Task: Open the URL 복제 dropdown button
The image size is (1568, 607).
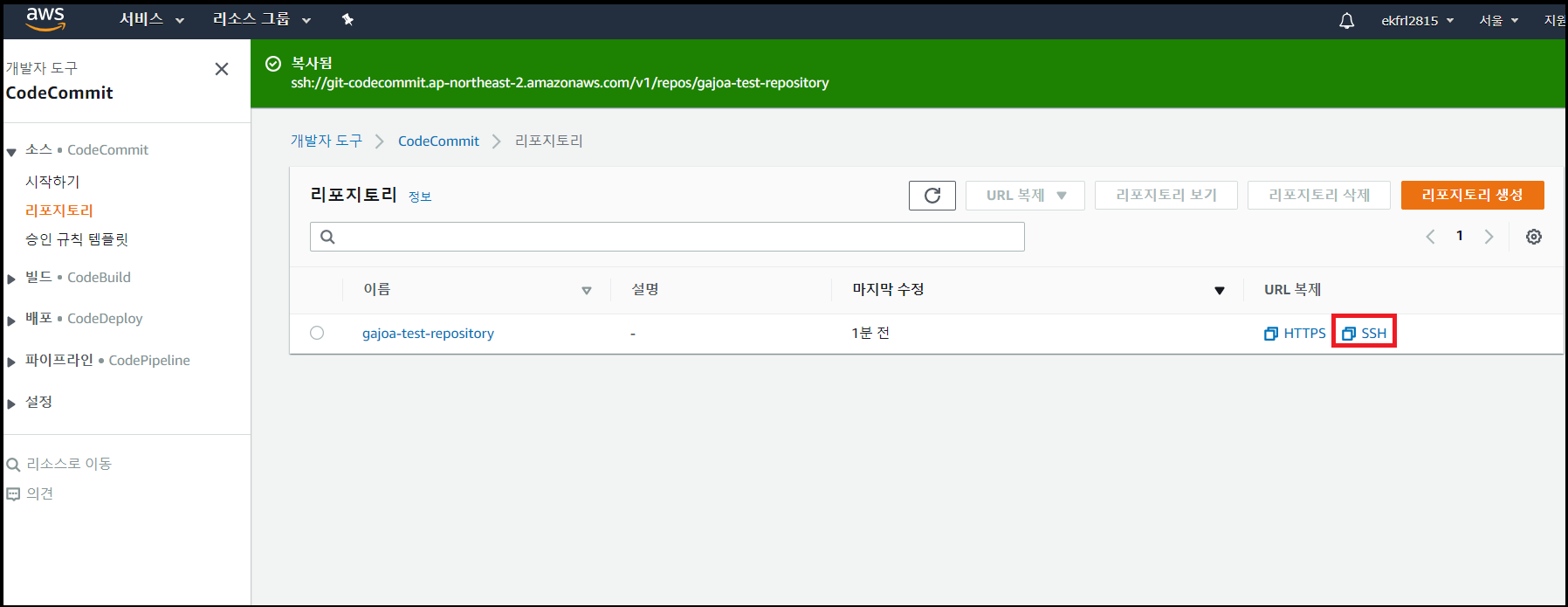Action: (1025, 196)
